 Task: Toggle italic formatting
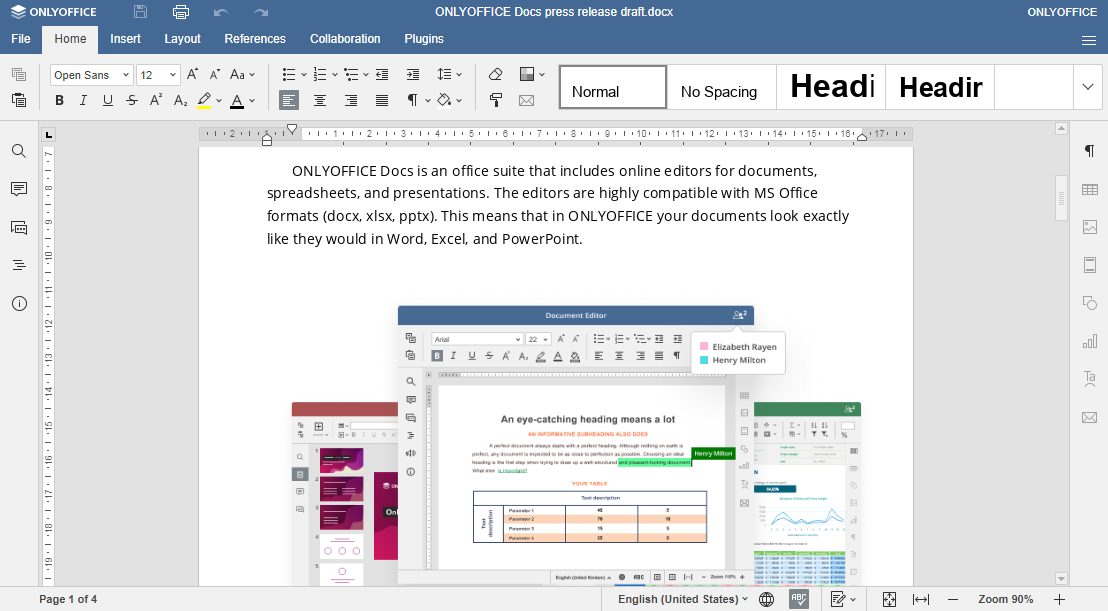pos(83,100)
